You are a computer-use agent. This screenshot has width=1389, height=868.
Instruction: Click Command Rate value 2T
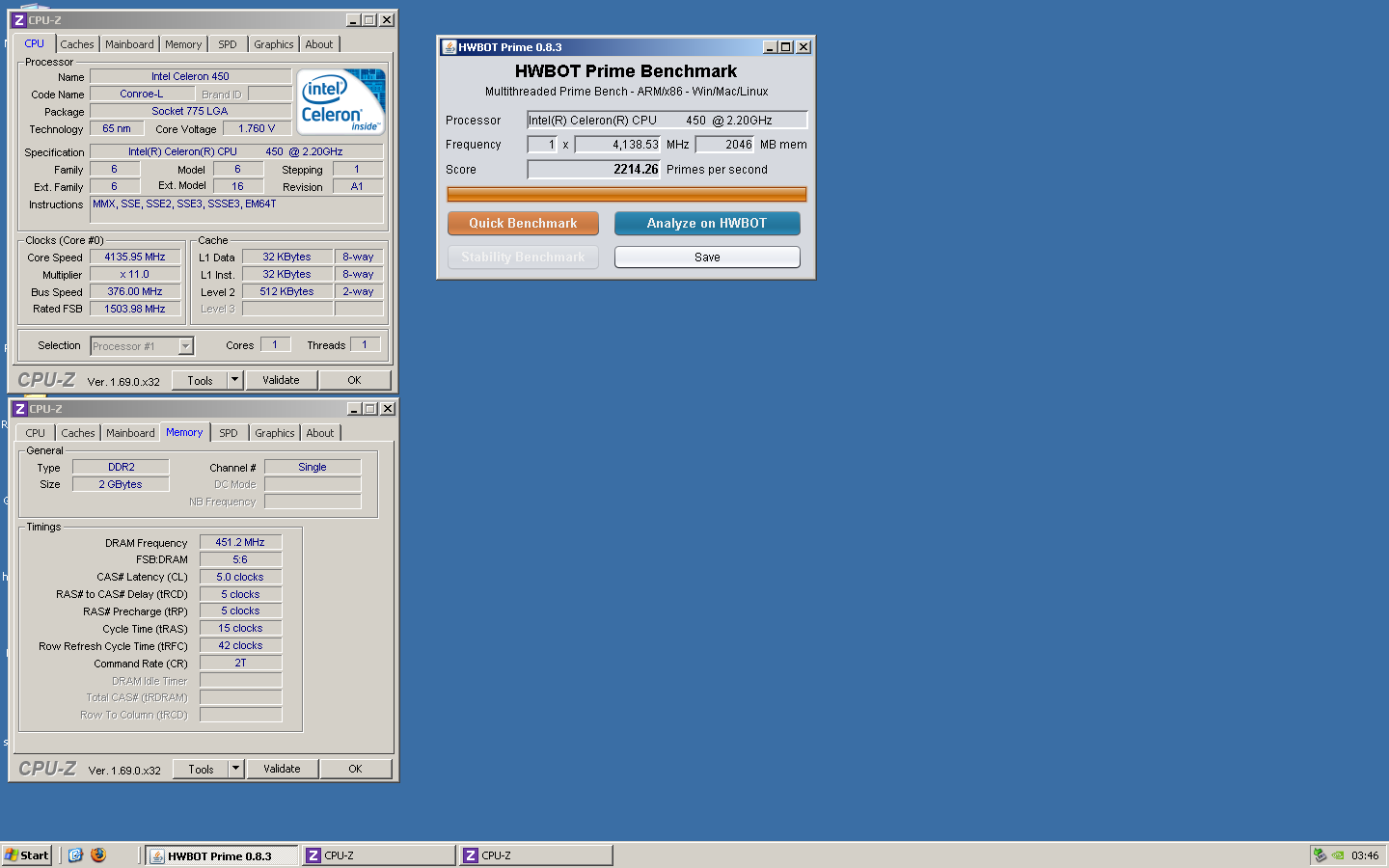[x=240, y=664]
